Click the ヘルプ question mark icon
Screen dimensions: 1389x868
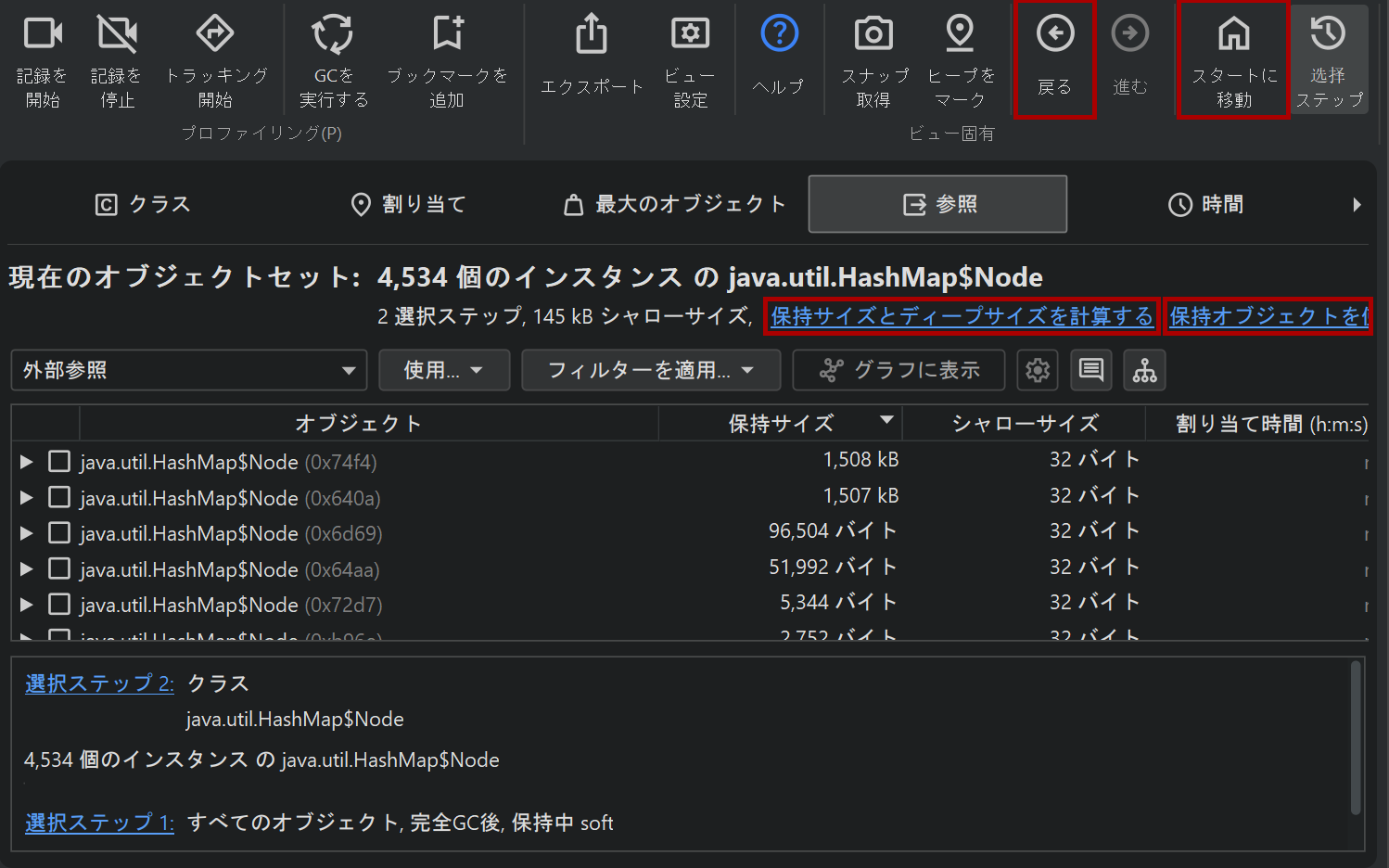click(779, 34)
